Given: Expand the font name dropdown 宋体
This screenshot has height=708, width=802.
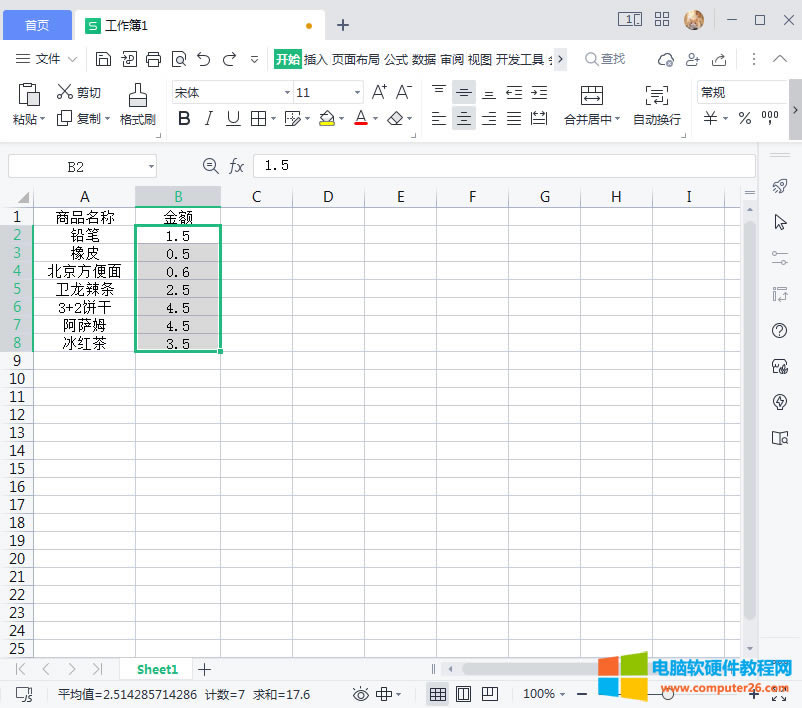Looking at the screenshot, I should click(287, 93).
